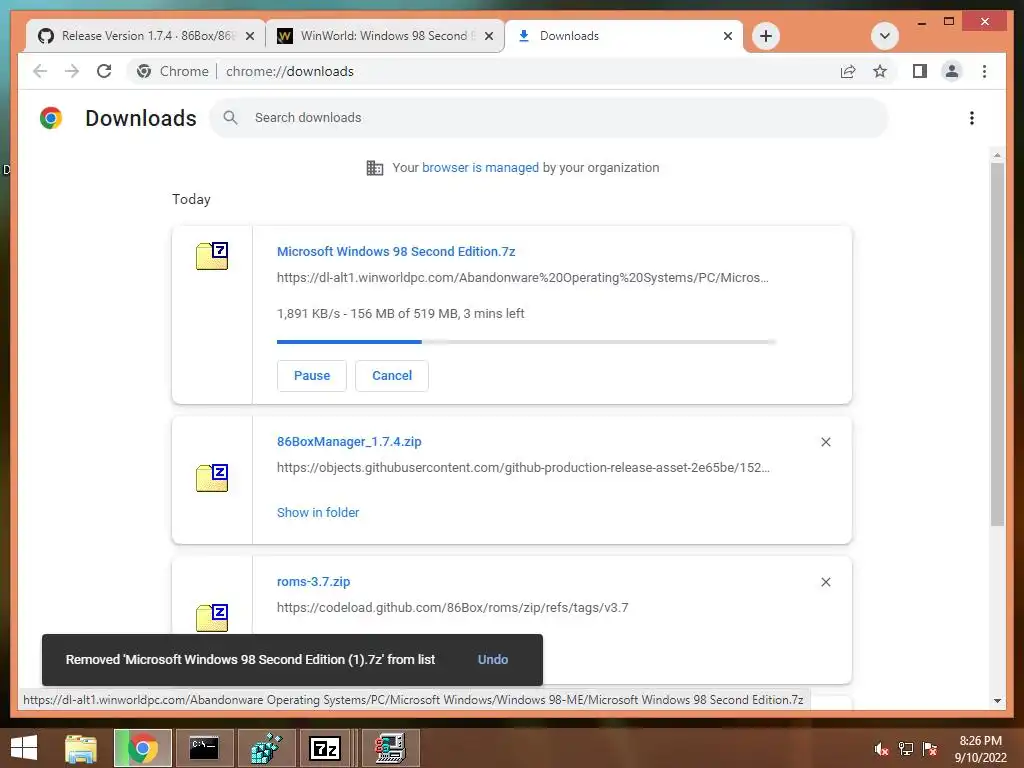Click the scrollbar down arrow
This screenshot has height=768, width=1024.
(997, 701)
